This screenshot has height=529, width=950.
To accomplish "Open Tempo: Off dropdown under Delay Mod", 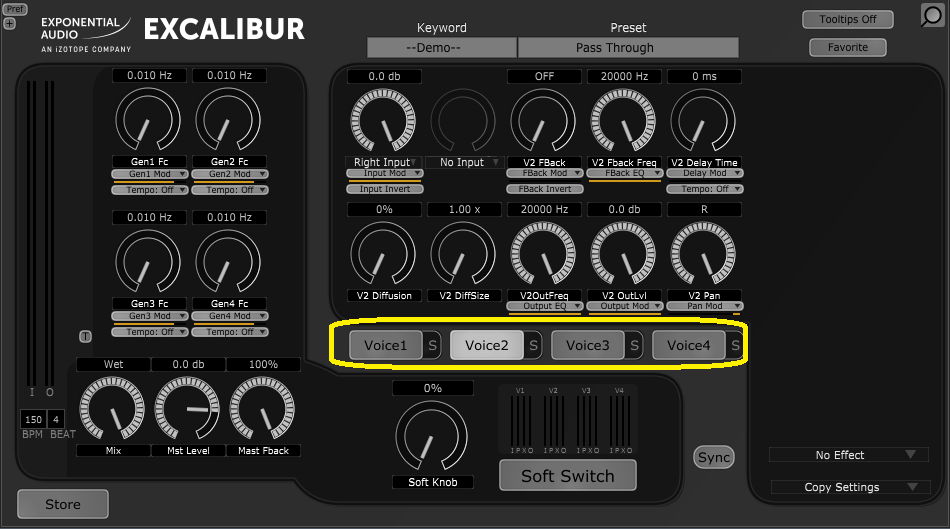I will [x=705, y=189].
